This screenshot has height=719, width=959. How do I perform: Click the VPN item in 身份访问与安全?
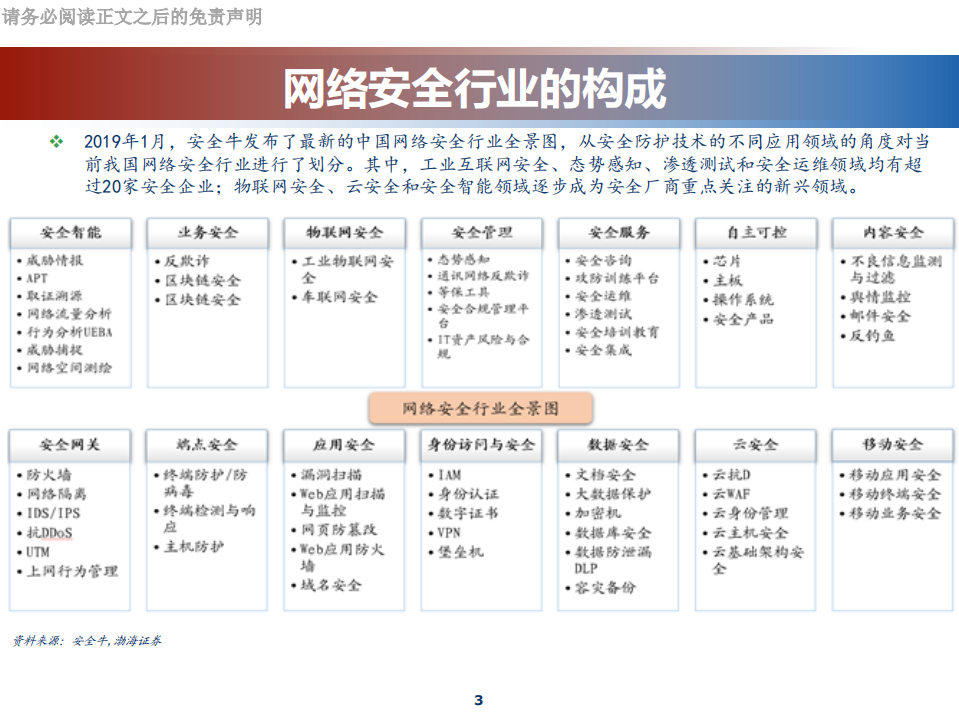447,532
